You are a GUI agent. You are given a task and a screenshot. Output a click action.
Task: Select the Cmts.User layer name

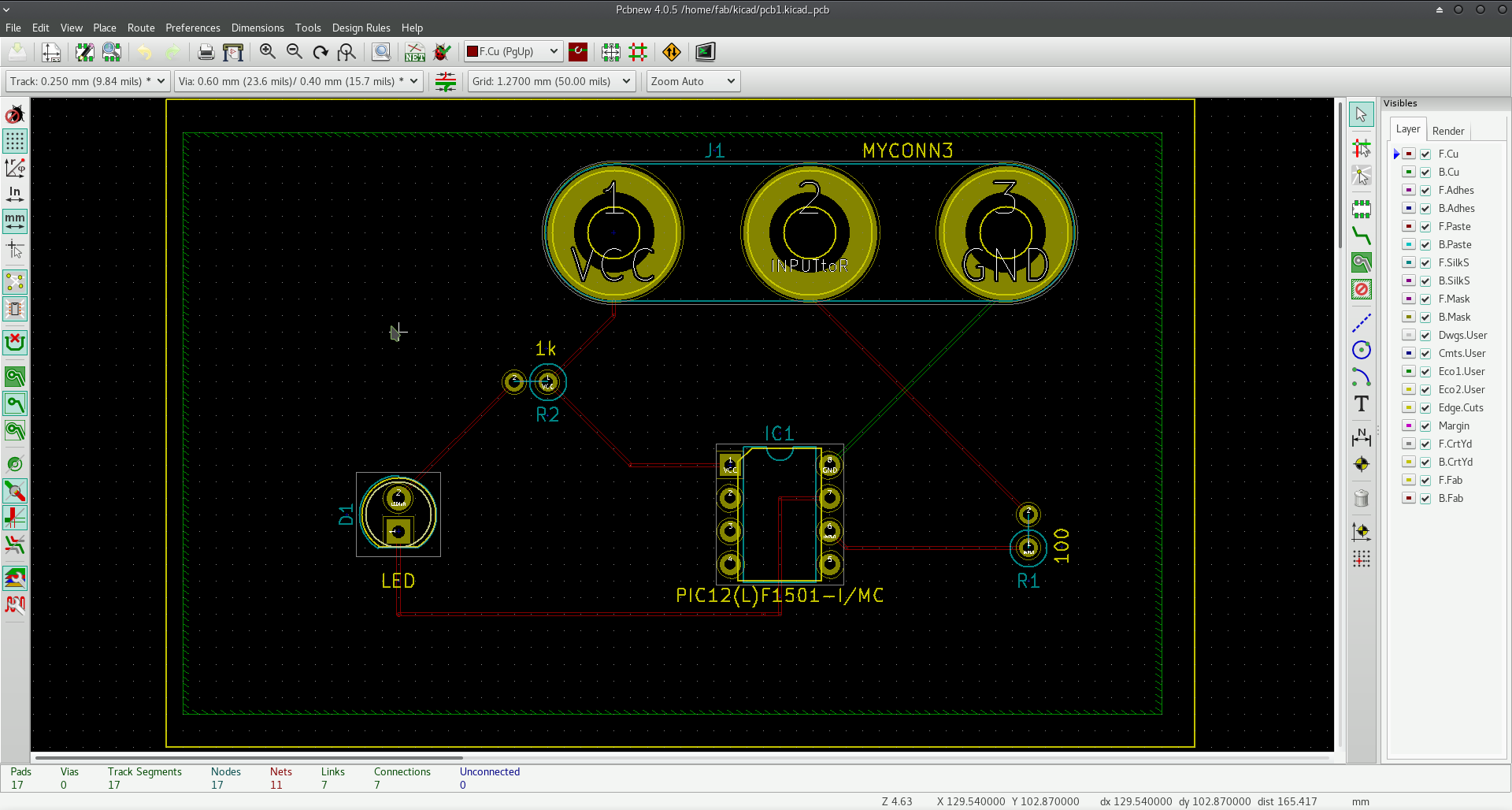(1462, 354)
